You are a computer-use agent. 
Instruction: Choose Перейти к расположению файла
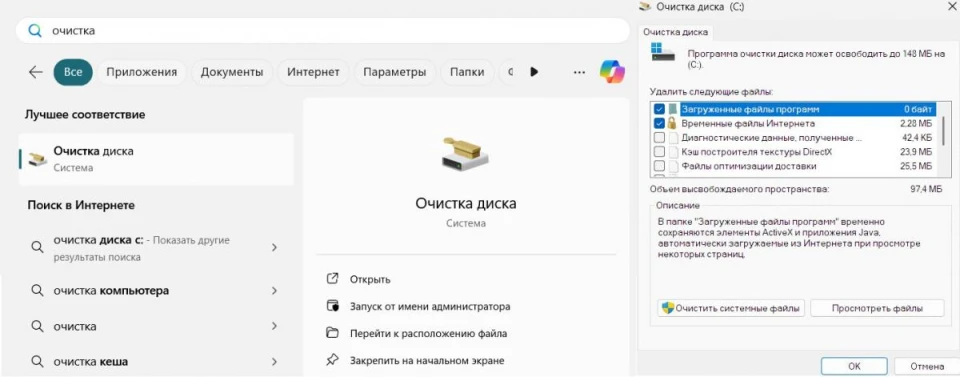click(x=428, y=334)
